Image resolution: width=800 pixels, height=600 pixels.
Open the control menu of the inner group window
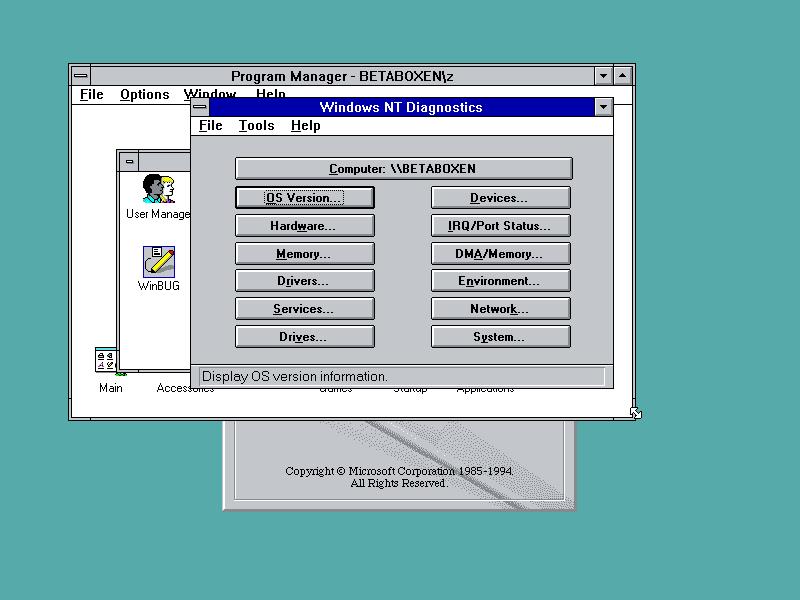(130, 162)
